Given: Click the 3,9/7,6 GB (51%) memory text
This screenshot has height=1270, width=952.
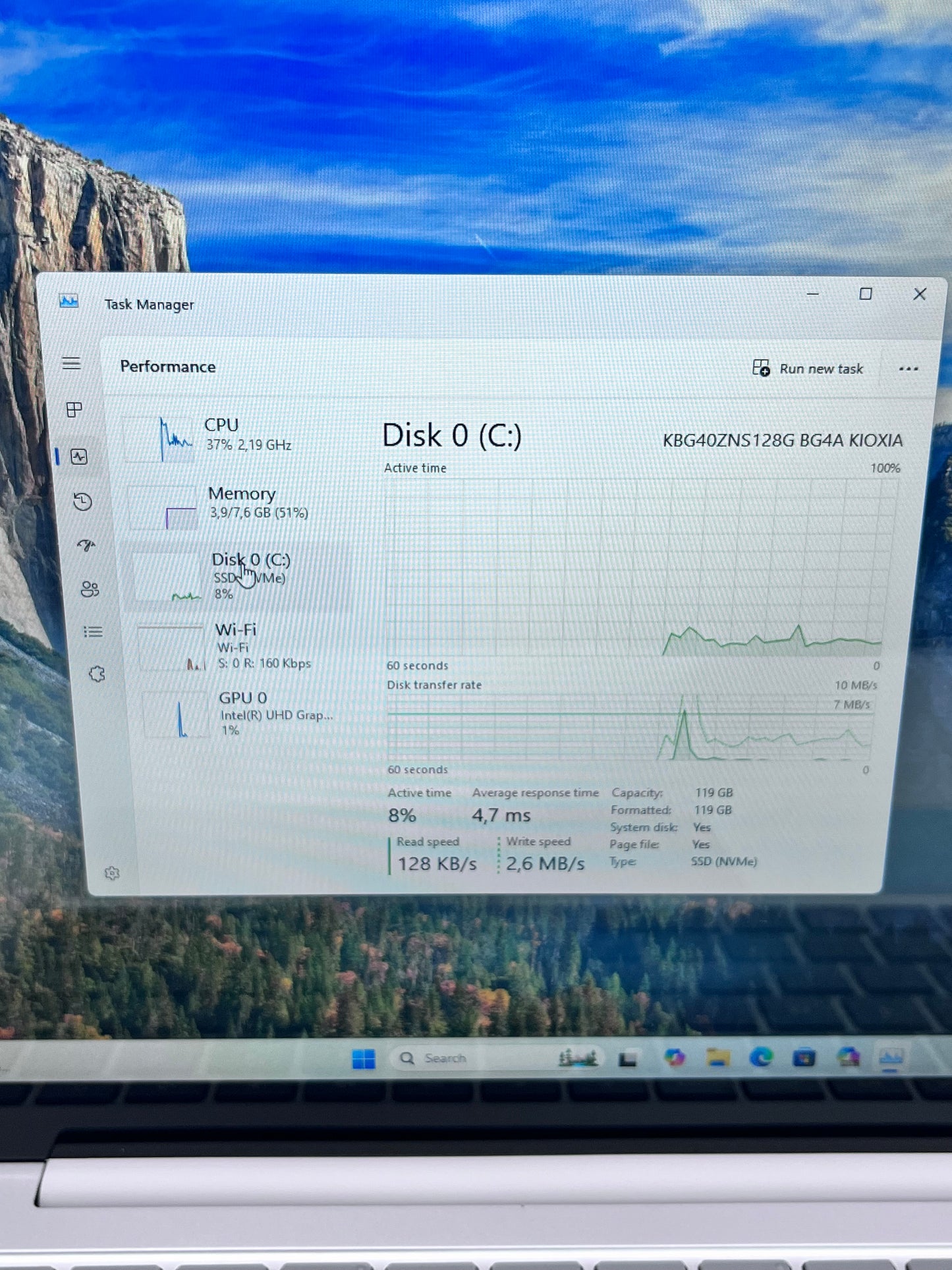Looking at the screenshot, I should click(259, 513).
